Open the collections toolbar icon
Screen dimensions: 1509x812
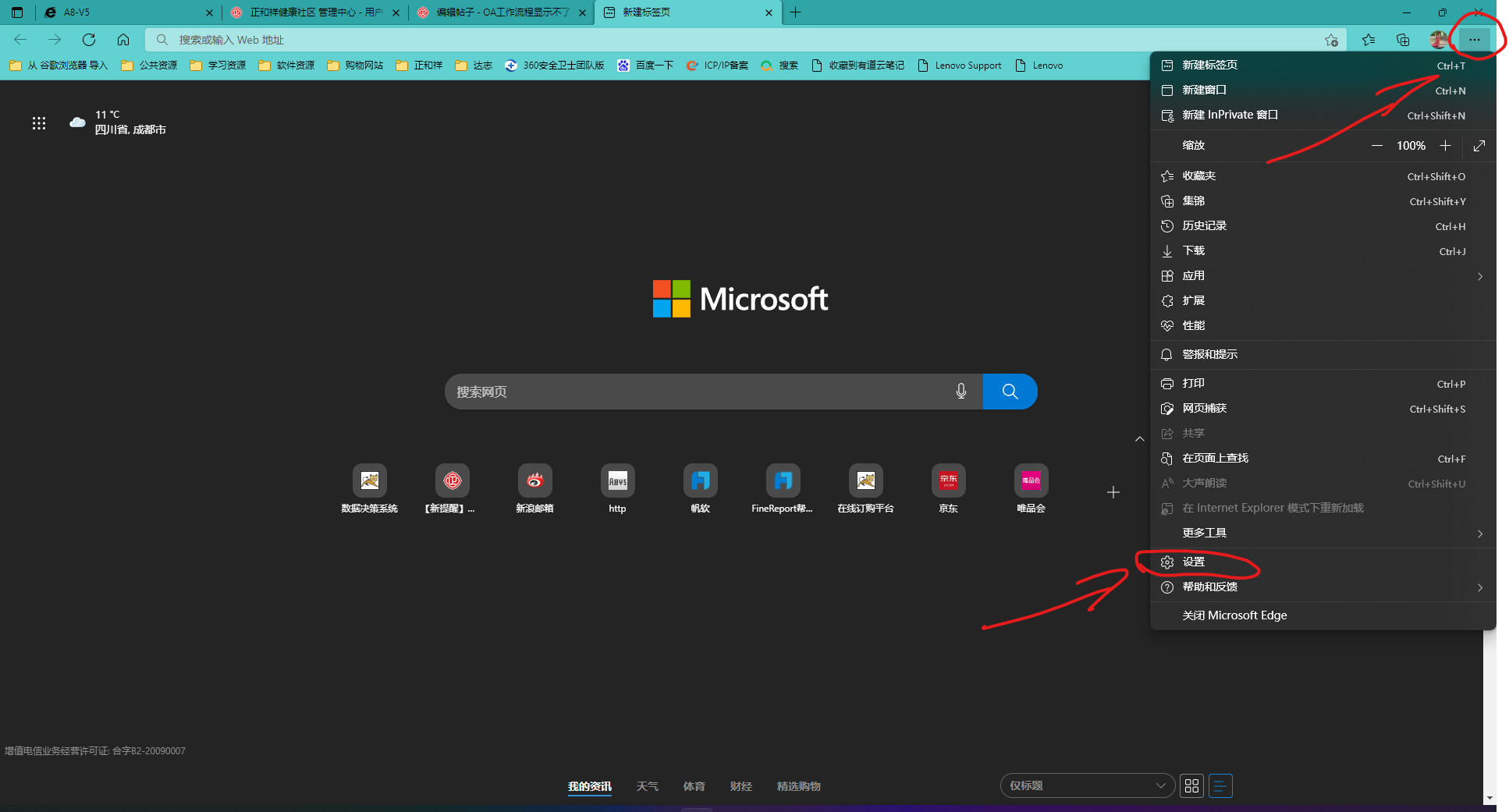[1403, 40]
